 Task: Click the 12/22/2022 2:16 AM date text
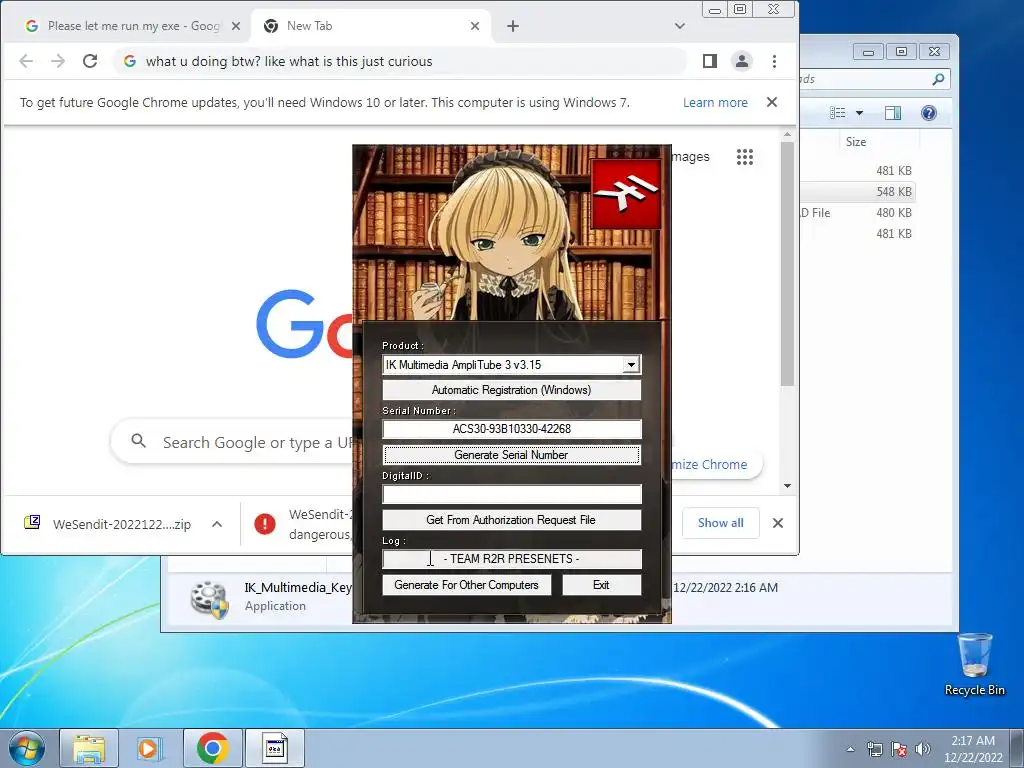pos(726,588)
